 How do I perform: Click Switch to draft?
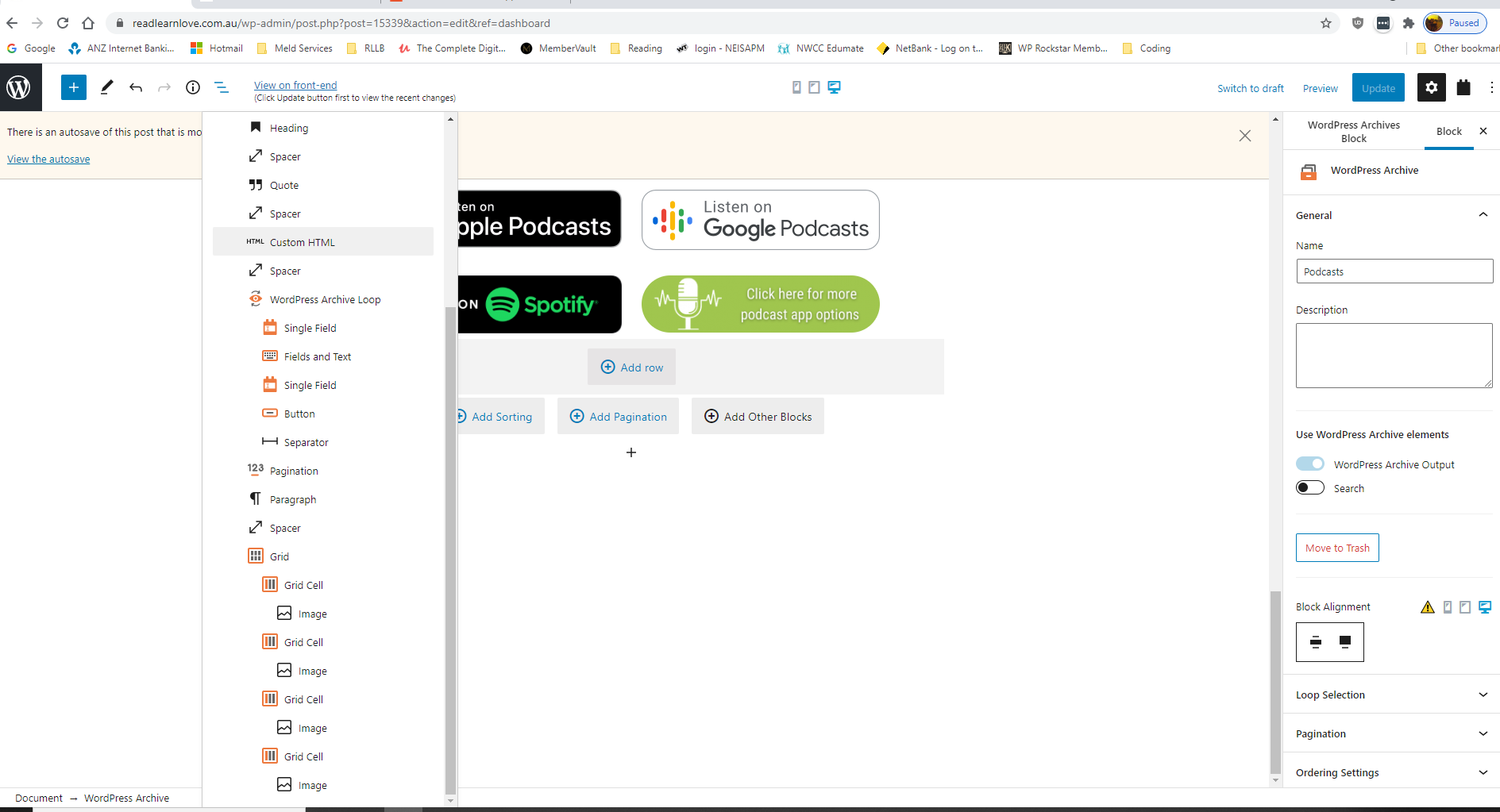pyautogui.click(x=1251, y=88)
